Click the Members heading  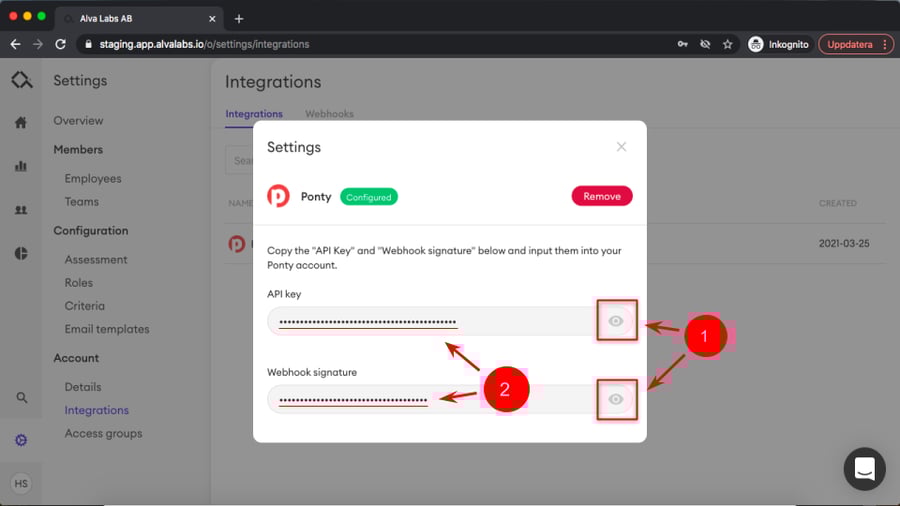pos(78,149)
